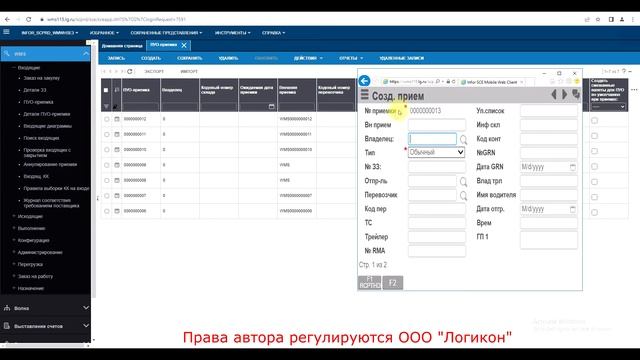Refresh the grid with circular arrow icon
This screenshot has width=640, height=360.
[x=130, y=71]
